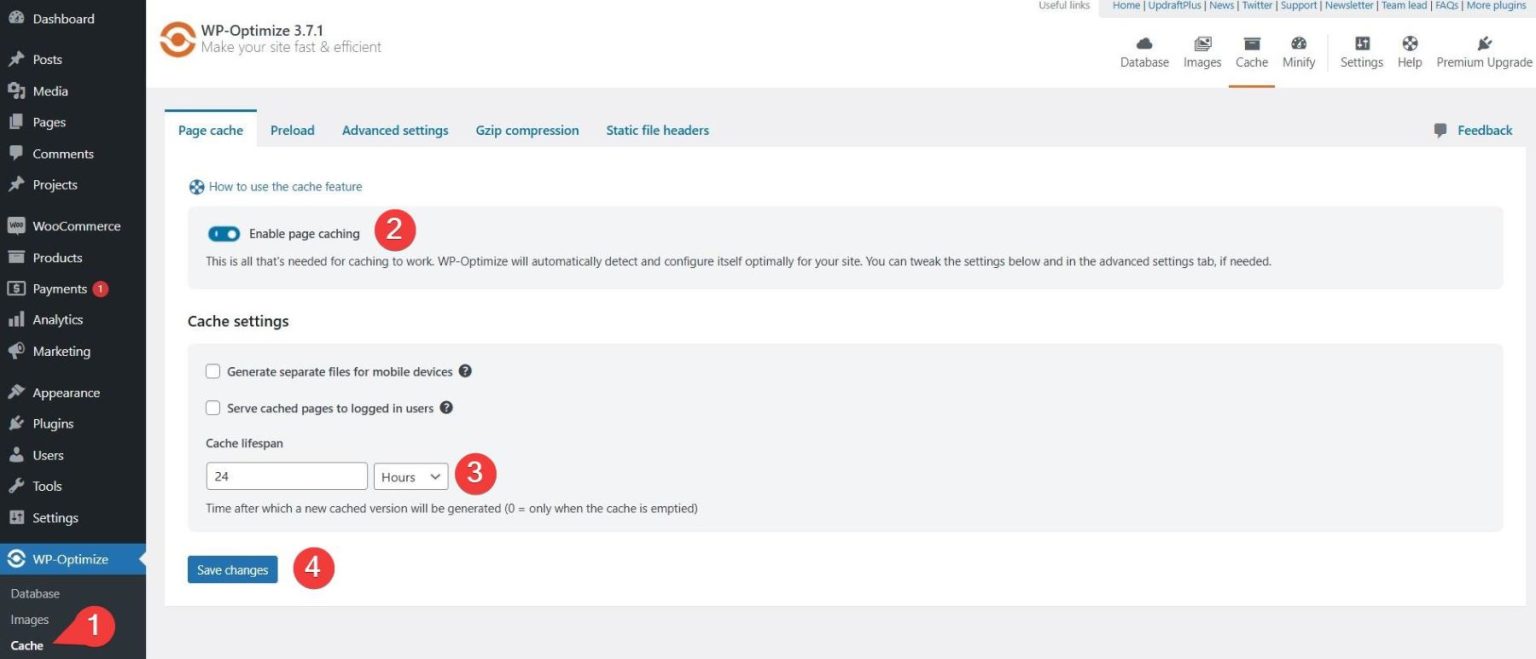
Task: Enable generating separate files for mobile devices
Action: [x=213, y=370]
